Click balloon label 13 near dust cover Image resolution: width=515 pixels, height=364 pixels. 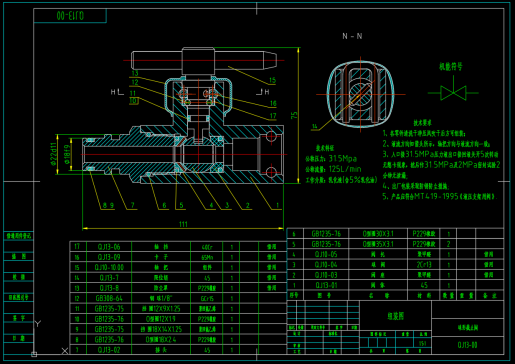[135, 73]
